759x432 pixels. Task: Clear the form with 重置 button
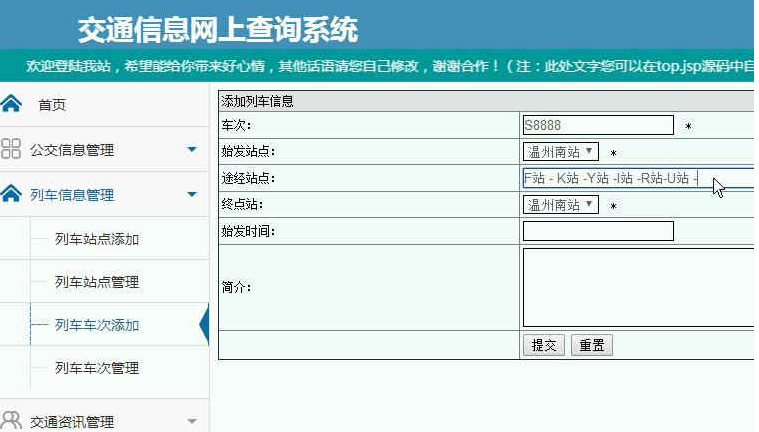click(x=592, y=345)
